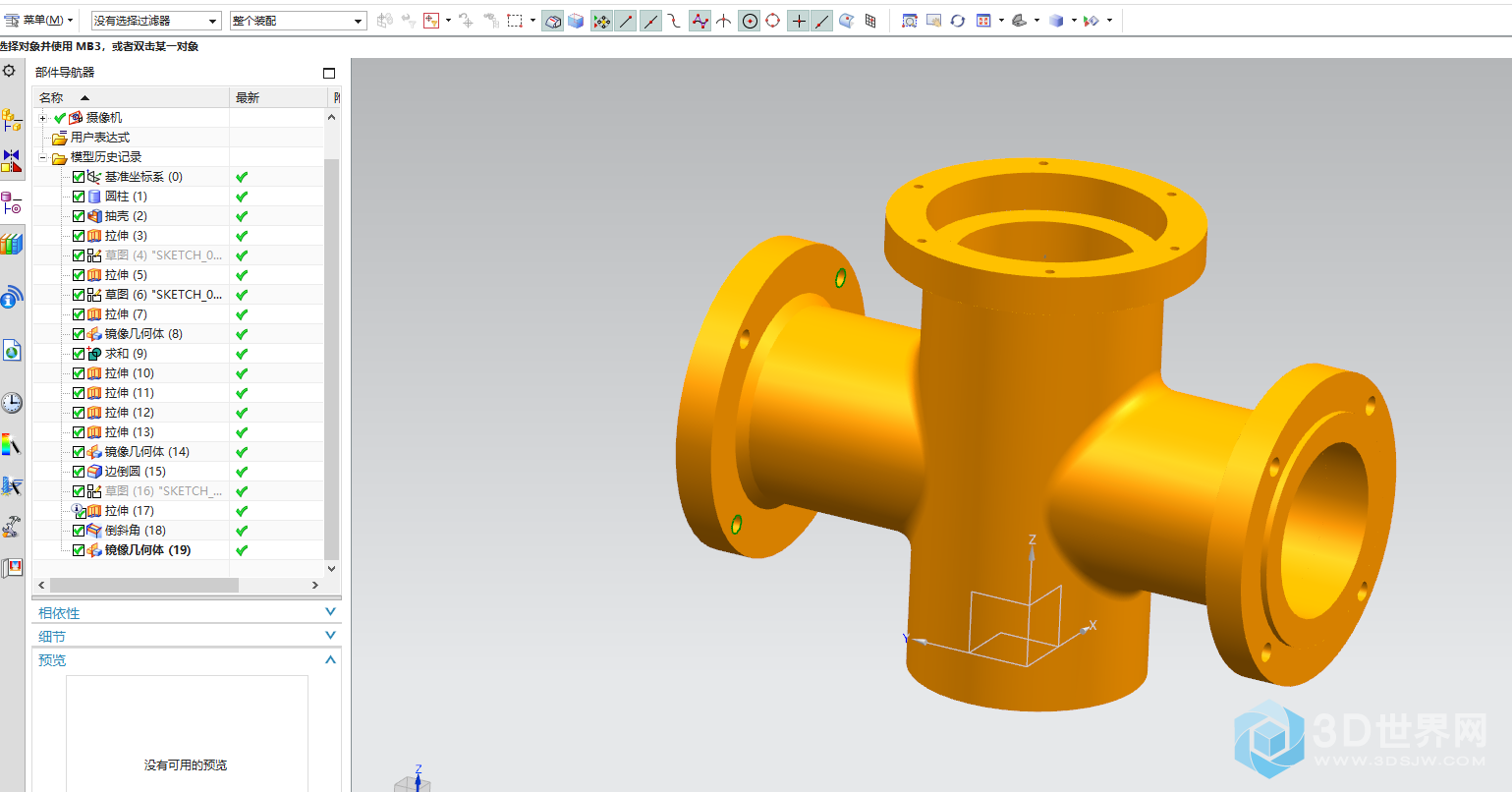Uncheck the 抽壳 (2) feature checkbox
1512x792 pixels.
(x=79, y=216)
